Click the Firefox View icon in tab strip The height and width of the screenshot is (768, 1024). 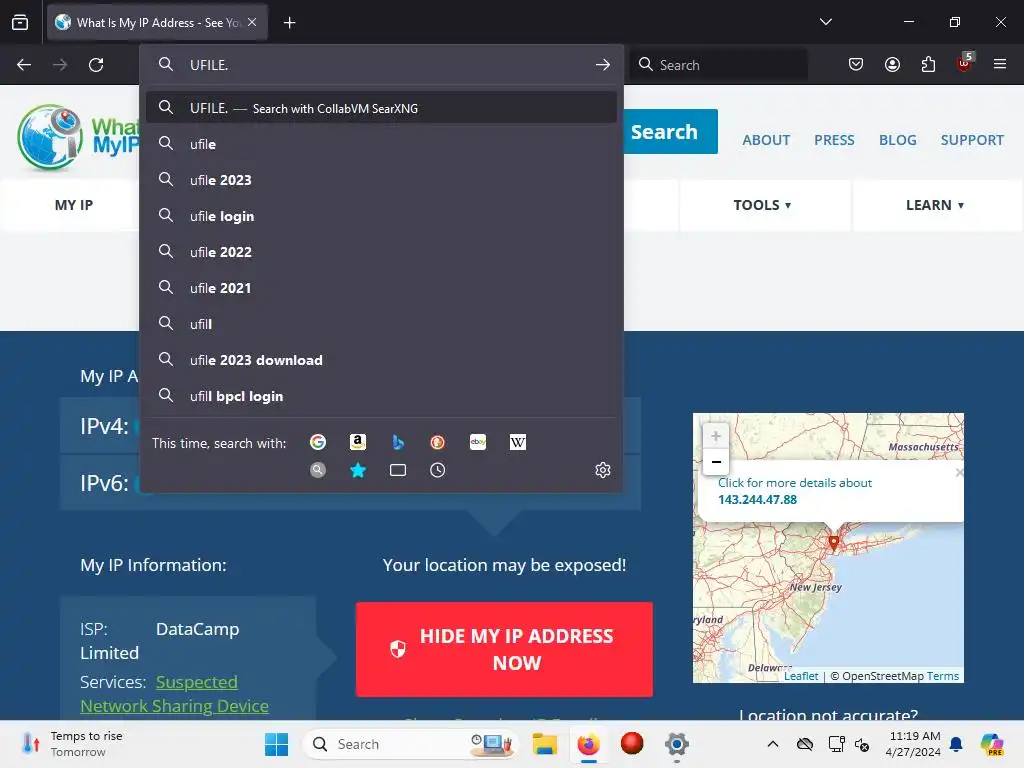20,22
